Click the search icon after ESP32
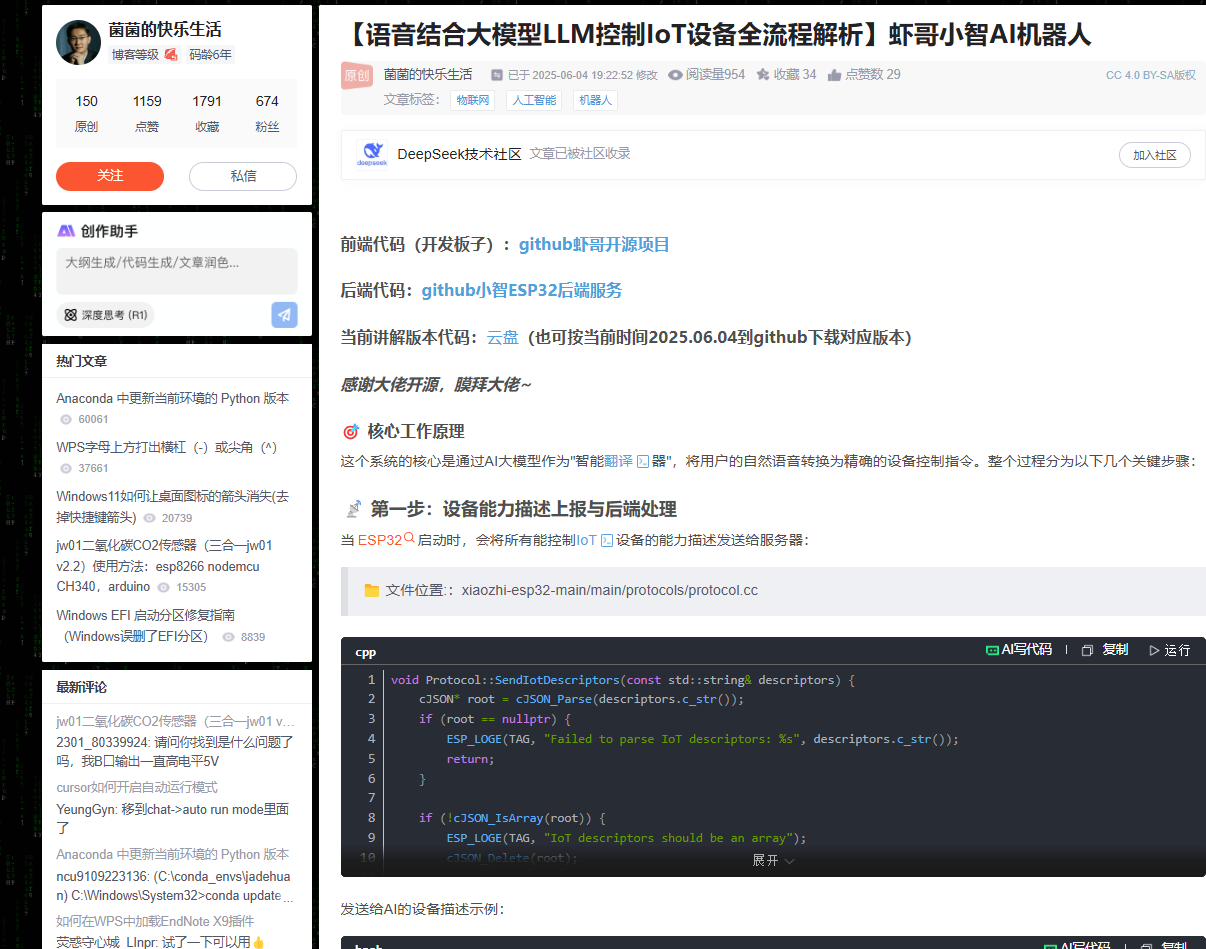The image size is (1206, 949). (x=409, y=538)
